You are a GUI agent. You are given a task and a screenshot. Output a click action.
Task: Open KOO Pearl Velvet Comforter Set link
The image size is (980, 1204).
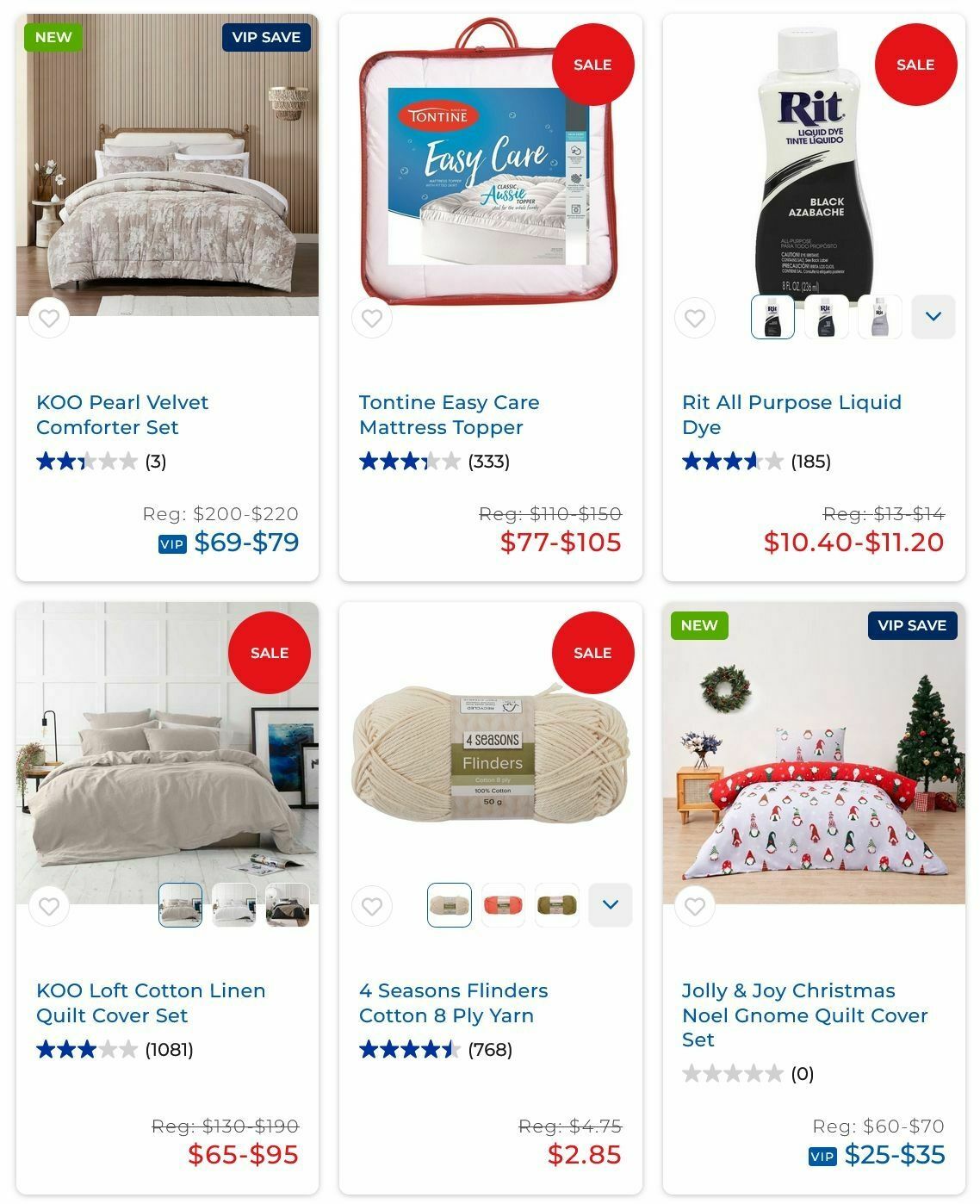(122, 414)
